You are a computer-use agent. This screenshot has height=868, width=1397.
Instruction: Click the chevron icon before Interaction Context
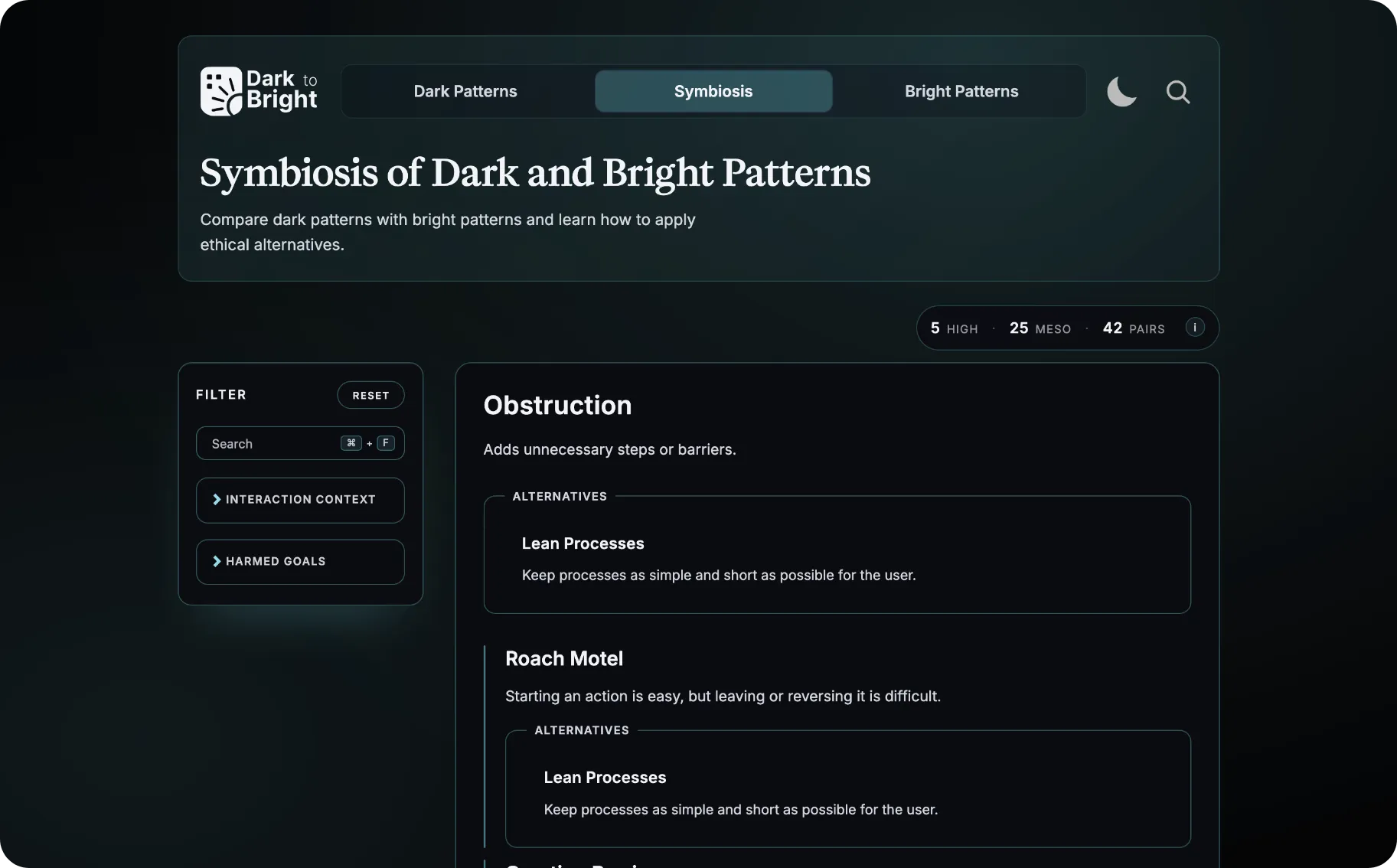(217, 499)
